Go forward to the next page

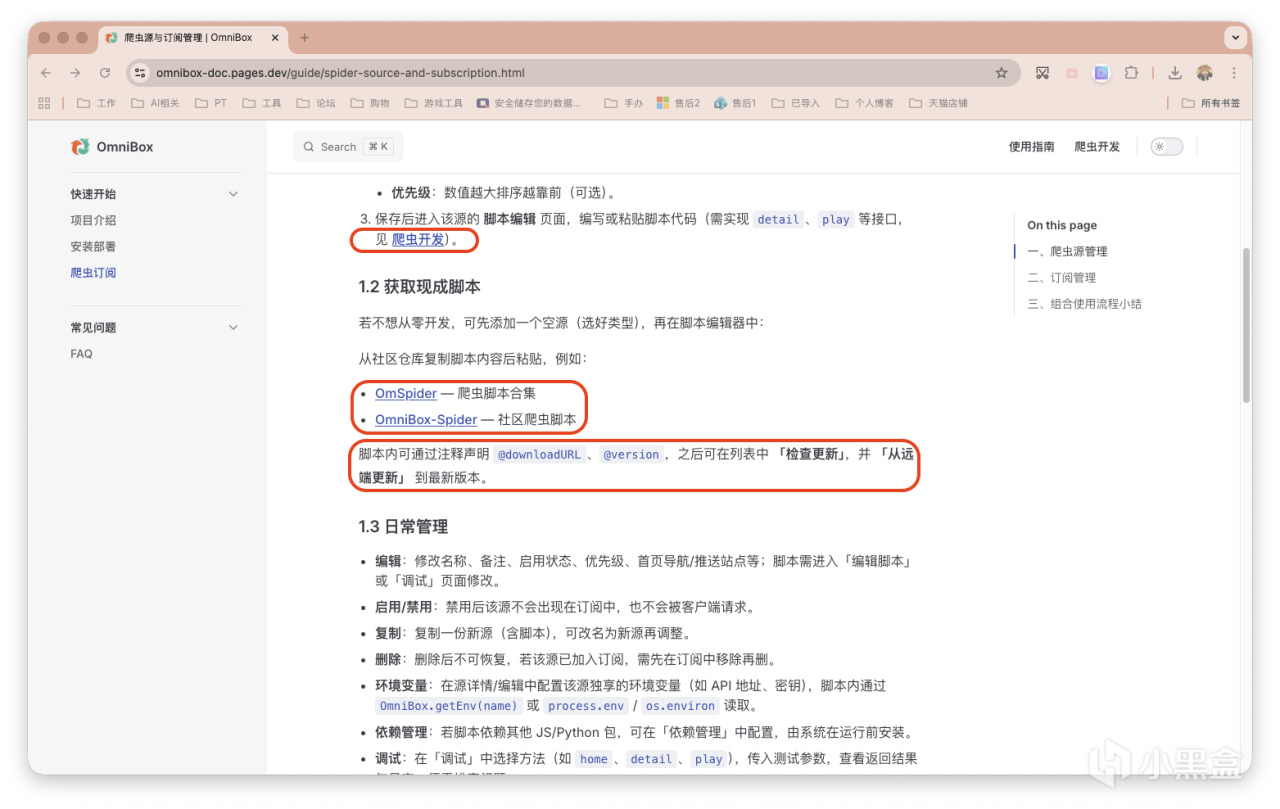[75, 73]
